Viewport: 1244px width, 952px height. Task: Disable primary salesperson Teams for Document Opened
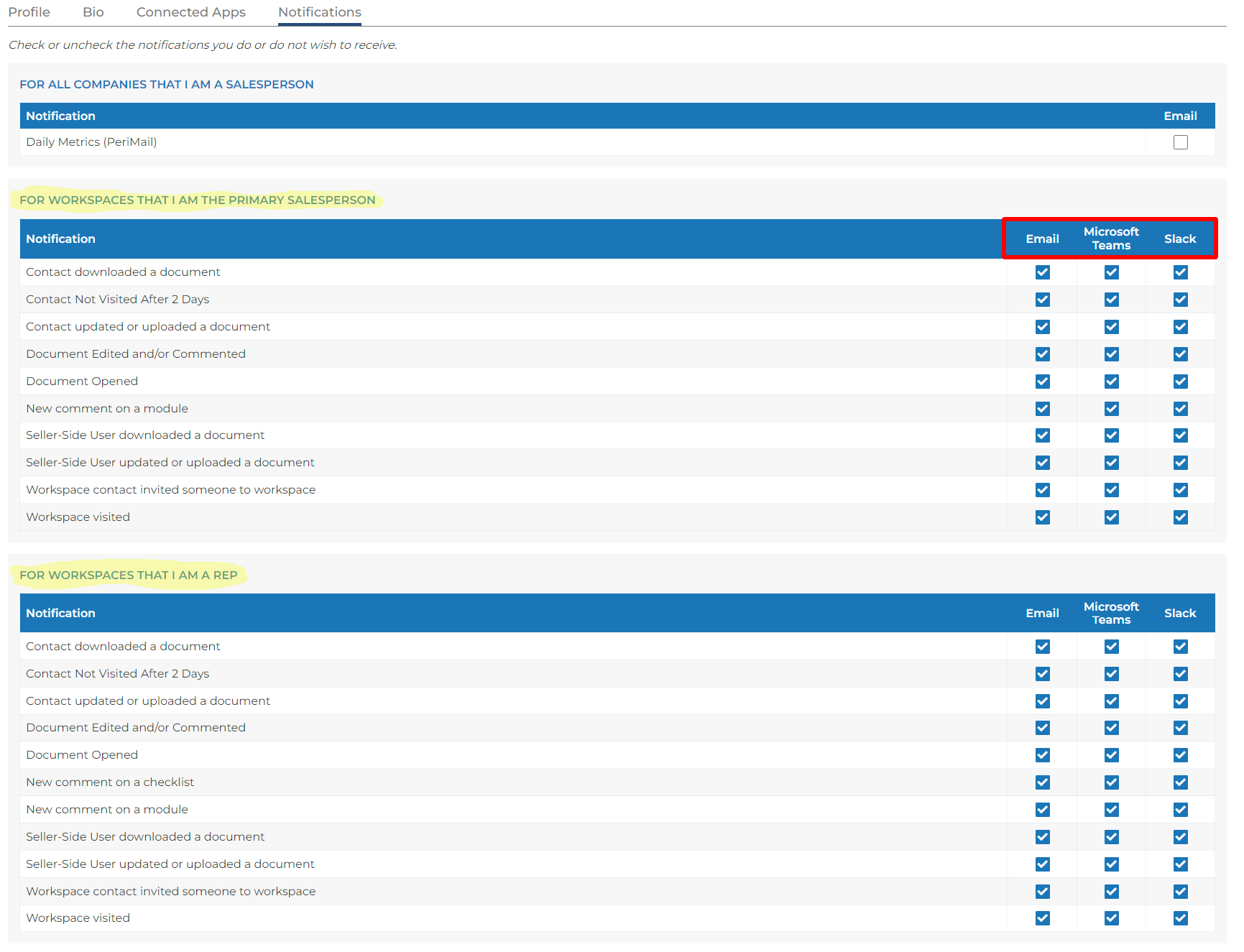pyautogui.click(x=1111, y=382)
